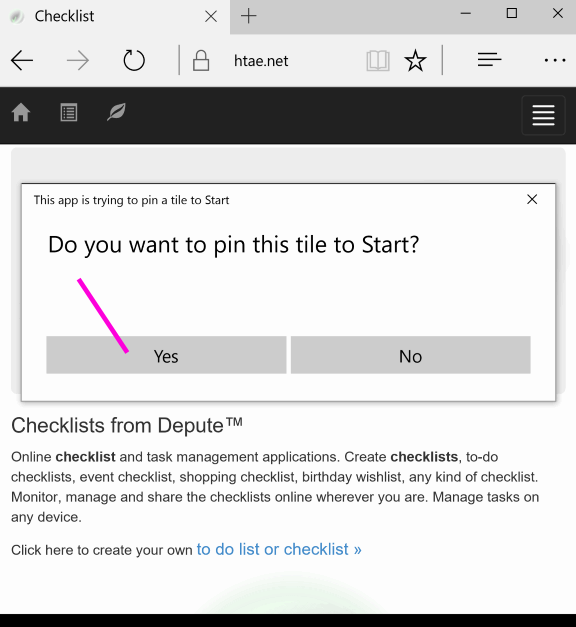The image size is (576, 627).
Task: Minimize the browser window
Action: (x=466, y=14)
